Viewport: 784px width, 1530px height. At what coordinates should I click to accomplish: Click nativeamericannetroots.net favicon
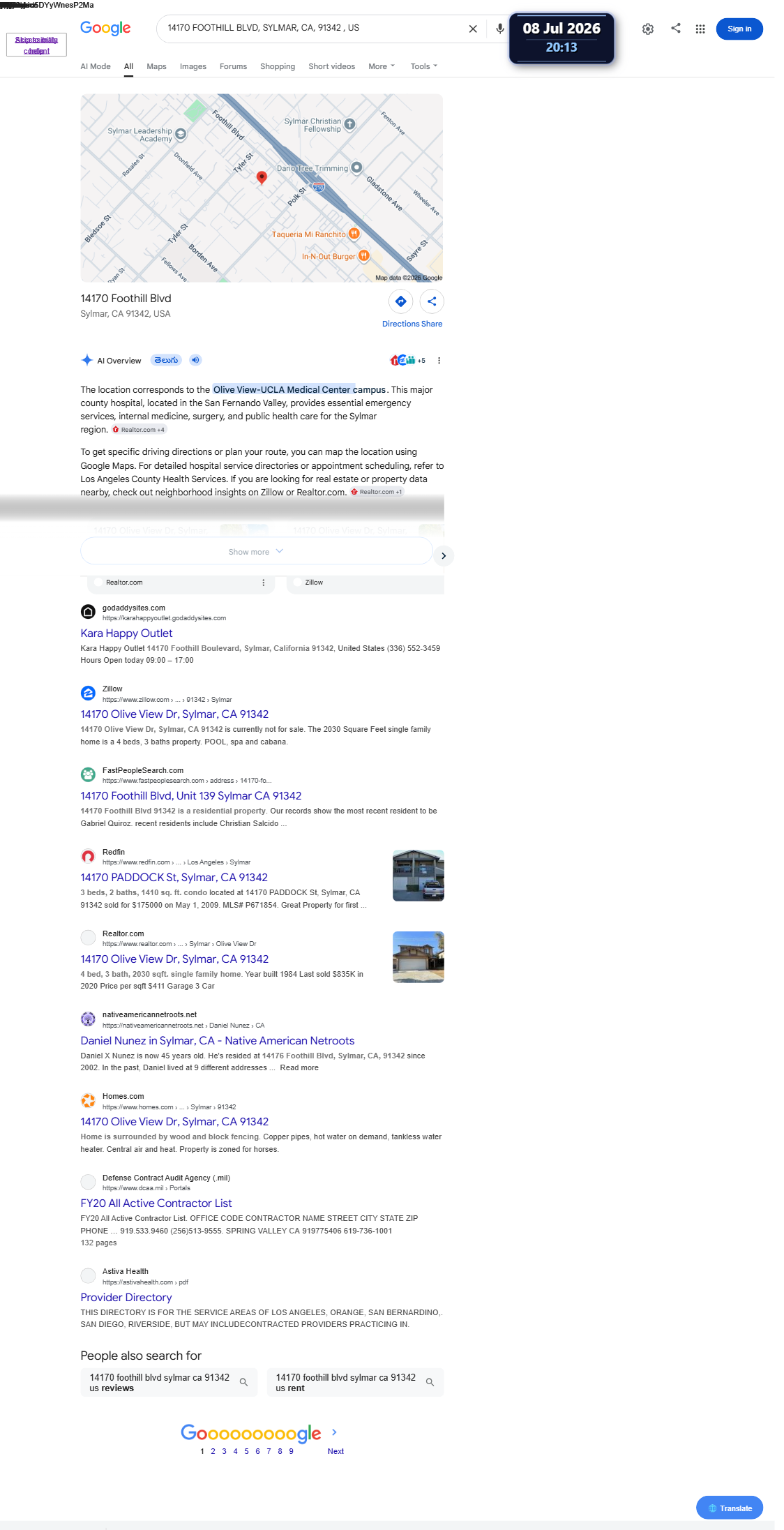point(88,1019)
